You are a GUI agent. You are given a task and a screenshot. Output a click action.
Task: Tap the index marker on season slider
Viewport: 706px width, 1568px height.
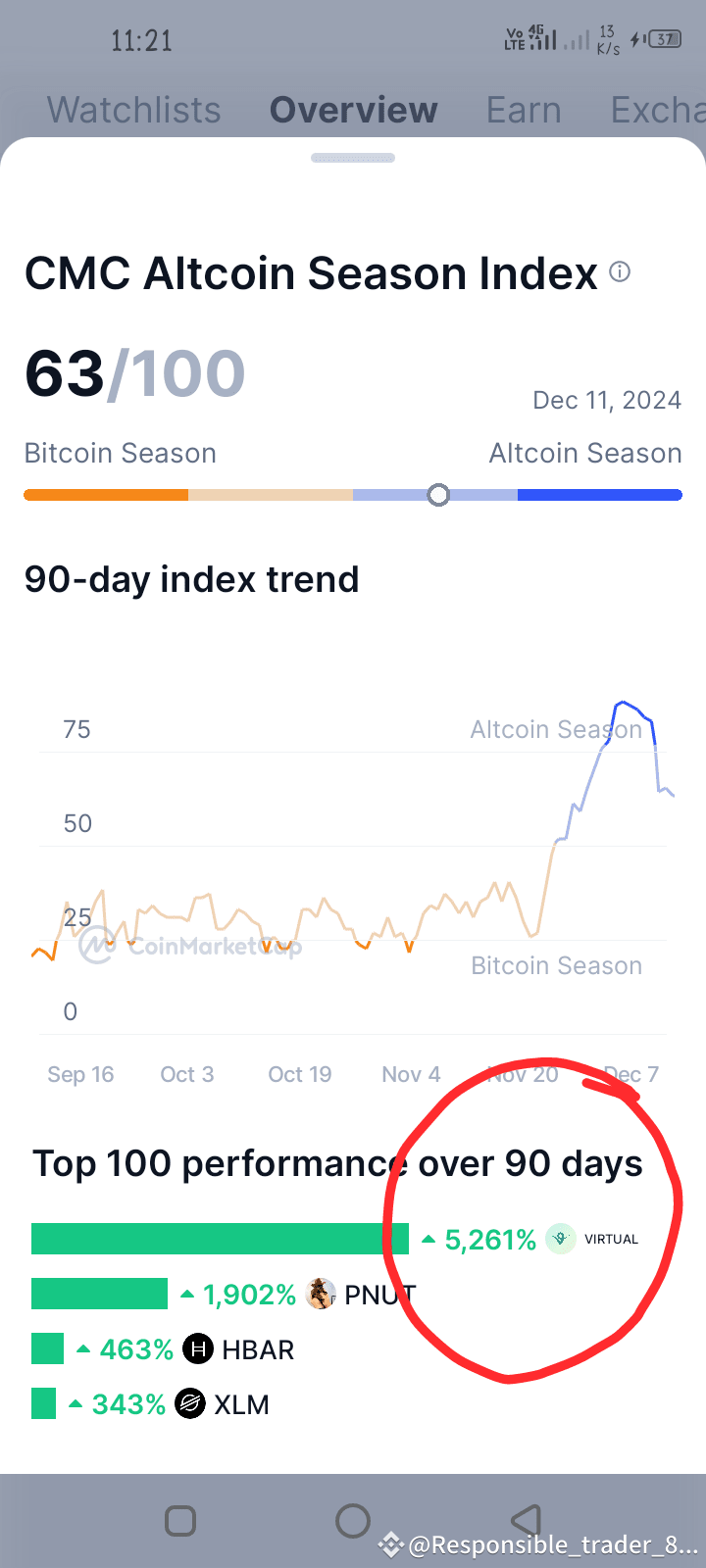[438, 495]
